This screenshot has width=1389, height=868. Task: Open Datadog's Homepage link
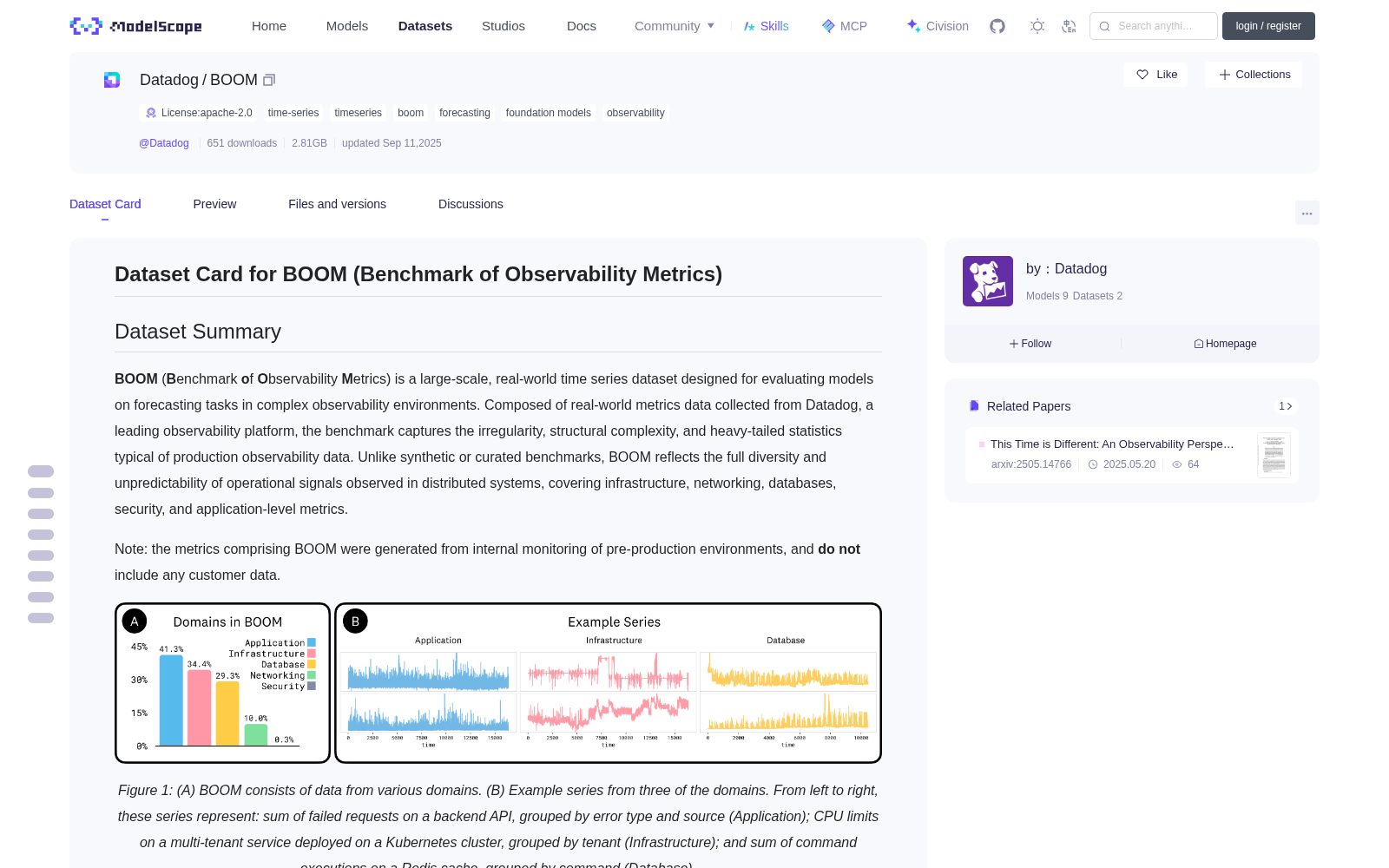[1225, 344]
